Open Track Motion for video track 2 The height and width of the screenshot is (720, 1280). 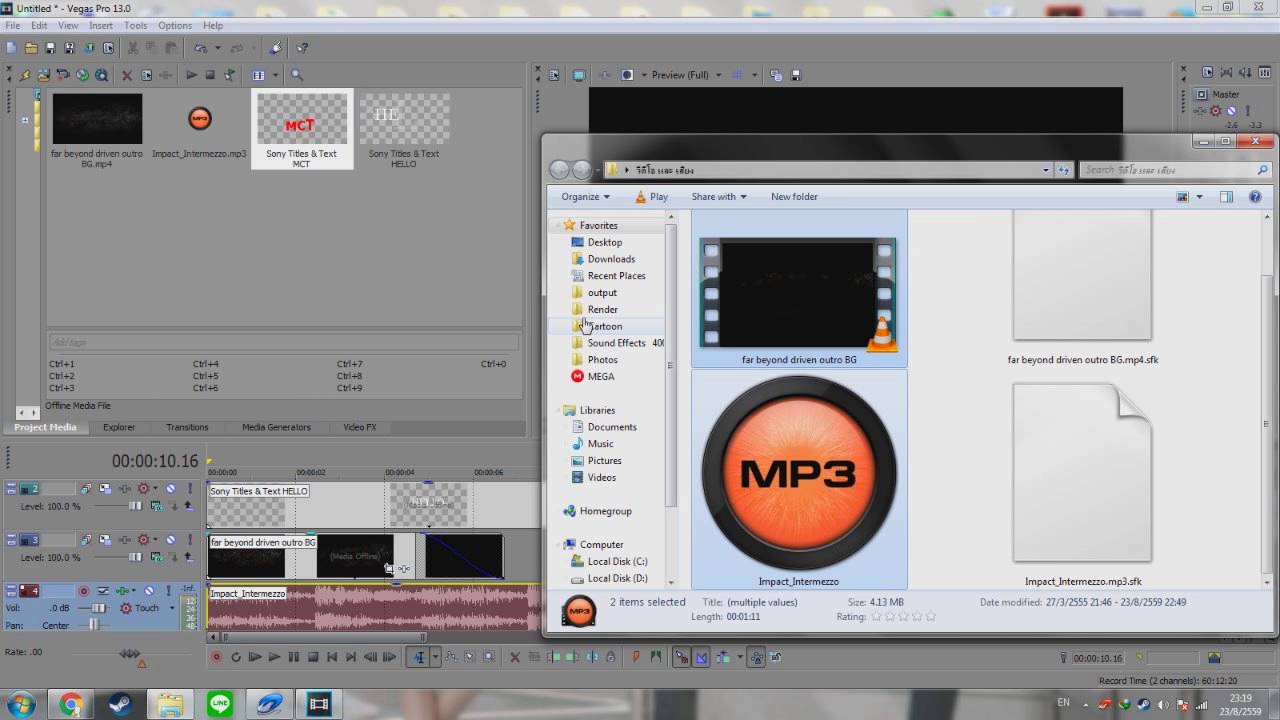(x=105, y=489)
